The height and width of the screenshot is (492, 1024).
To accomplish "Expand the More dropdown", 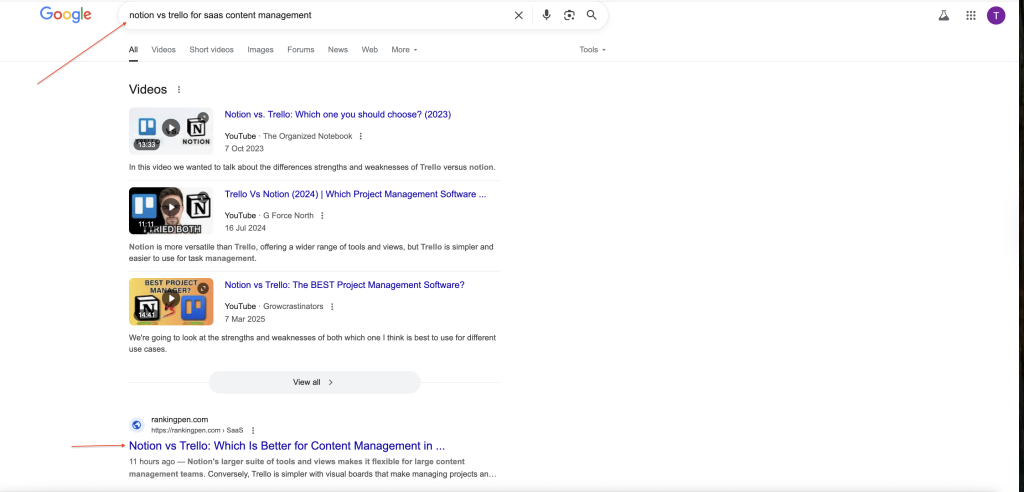I will 404,50.
